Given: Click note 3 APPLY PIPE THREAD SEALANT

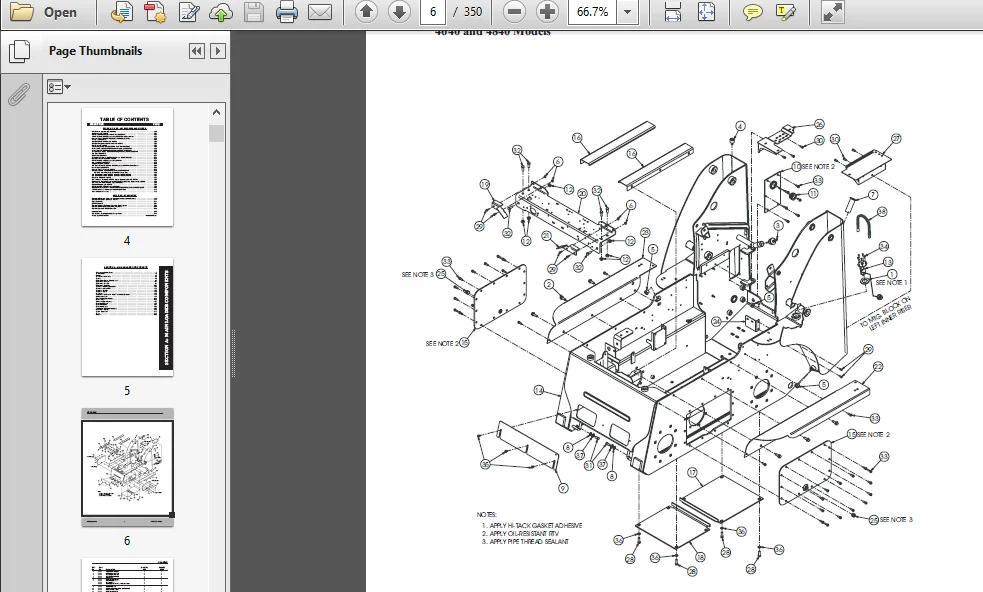Looking at the screenshot, I should pos(525,542).
